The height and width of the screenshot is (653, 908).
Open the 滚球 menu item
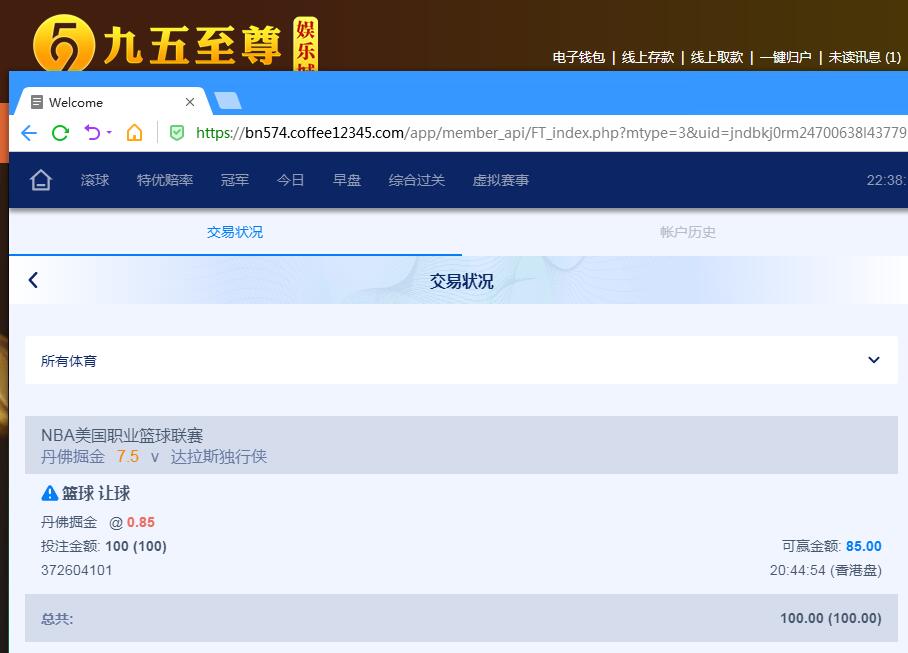click(x=95, y=180)
